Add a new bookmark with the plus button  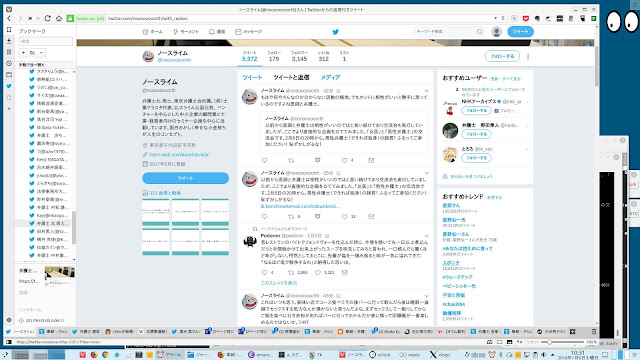(23, 53)
